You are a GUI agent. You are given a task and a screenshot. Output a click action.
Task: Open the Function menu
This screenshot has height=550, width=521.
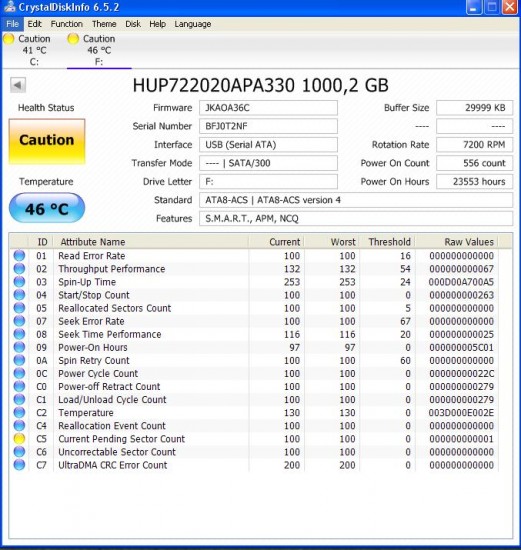(x=67, y=24)
